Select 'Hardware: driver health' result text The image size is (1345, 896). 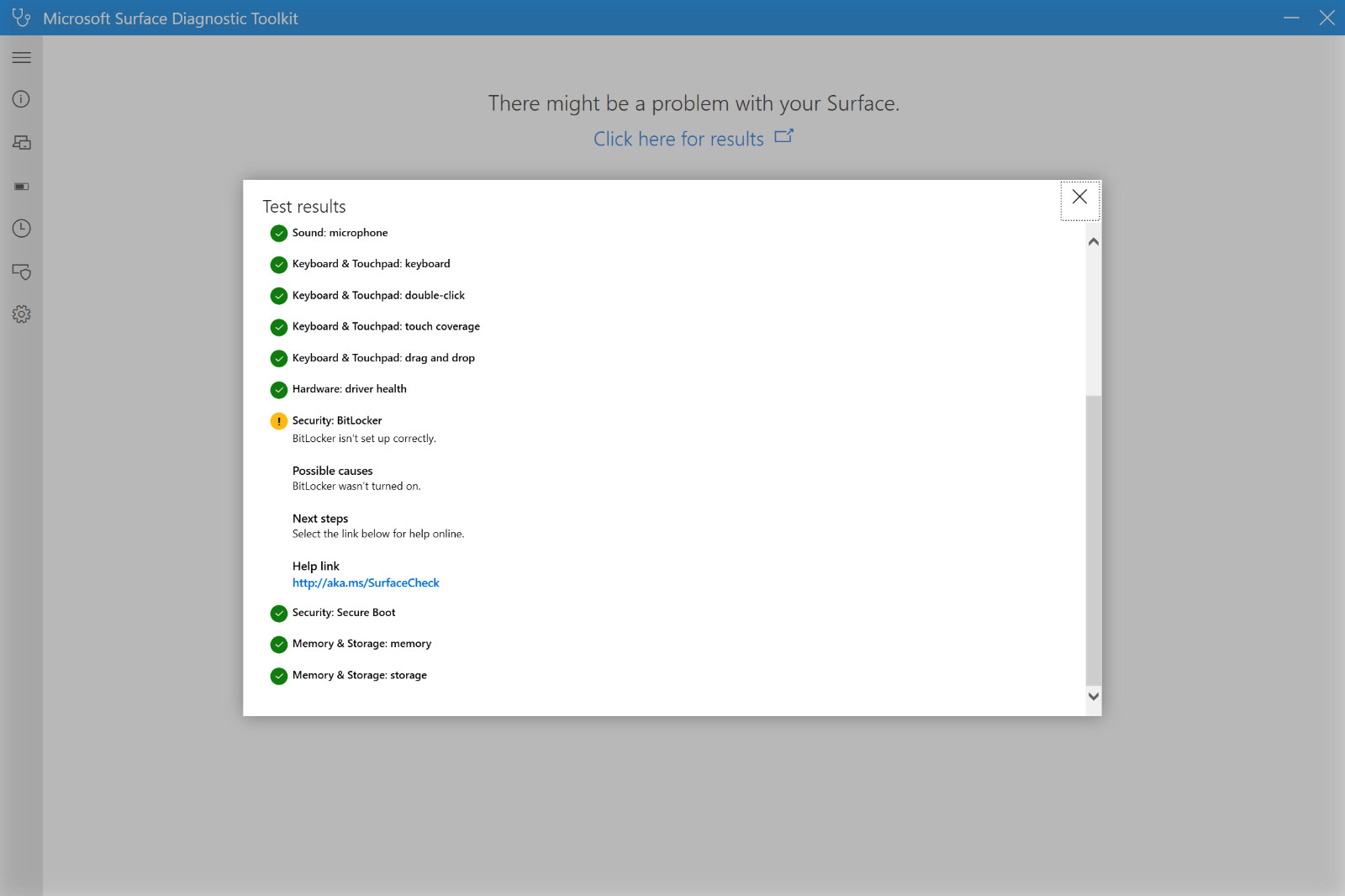click(349, 389)
